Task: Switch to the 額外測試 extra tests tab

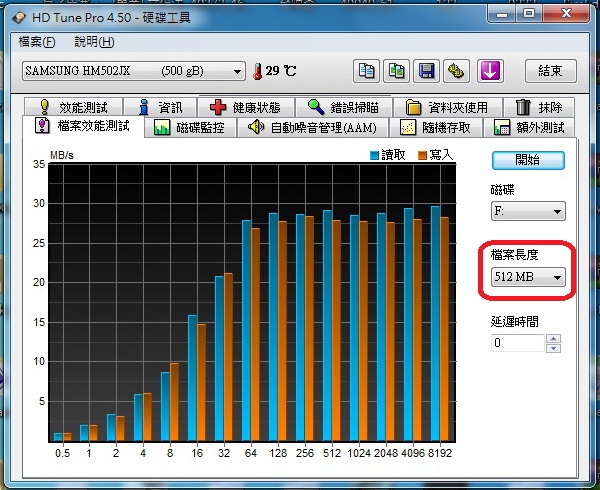Action: click(529, 127)
